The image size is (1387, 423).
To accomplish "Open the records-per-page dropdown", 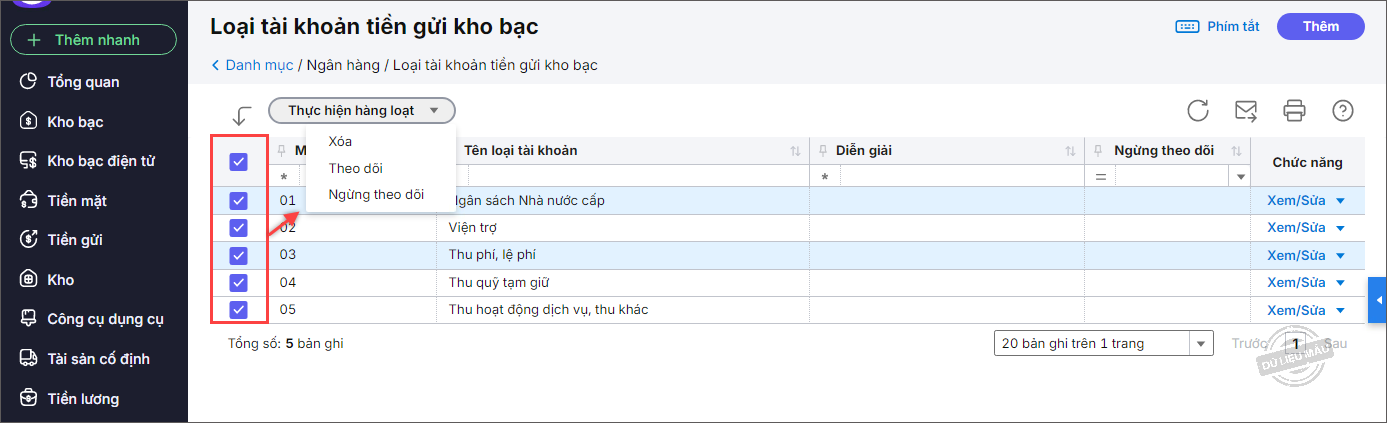I will [x=1200, y=343].
